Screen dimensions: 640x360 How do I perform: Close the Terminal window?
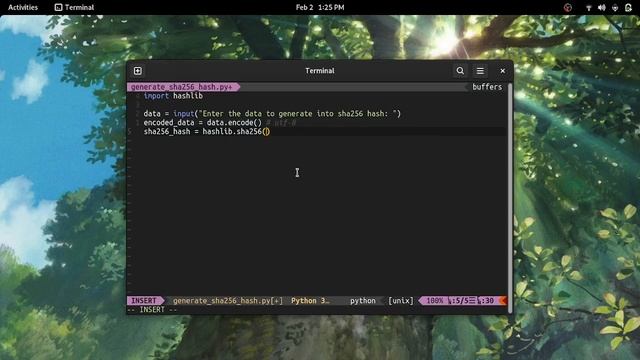(502, 71)
